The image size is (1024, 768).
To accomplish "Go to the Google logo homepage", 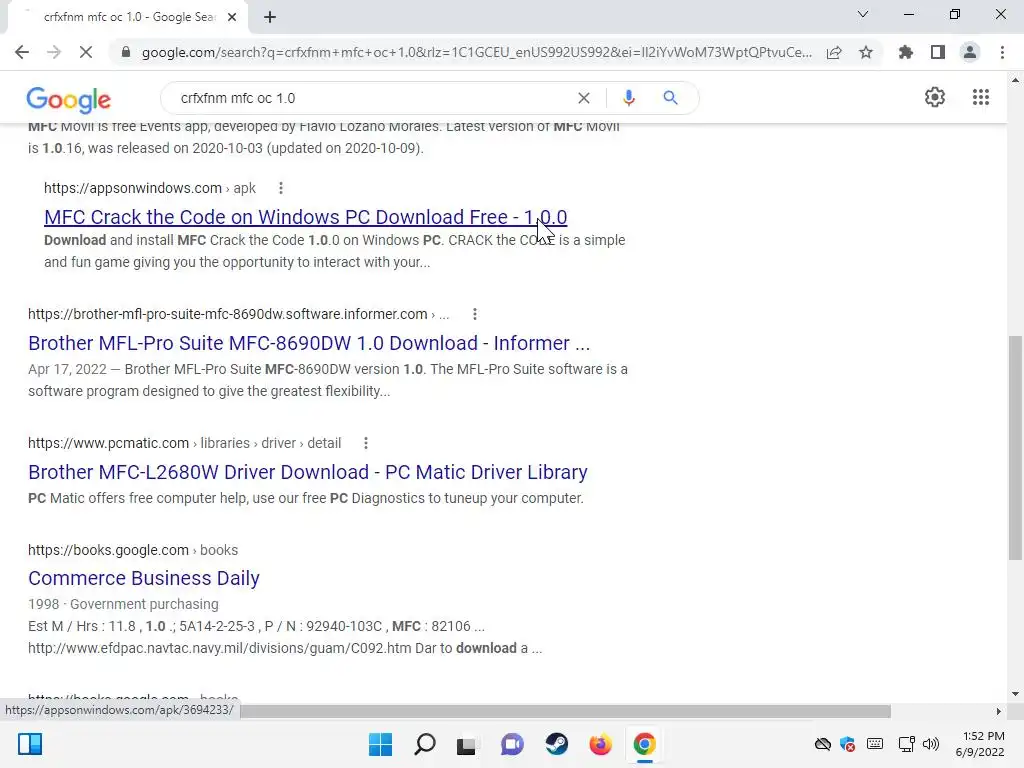I will tap(69, 99).
